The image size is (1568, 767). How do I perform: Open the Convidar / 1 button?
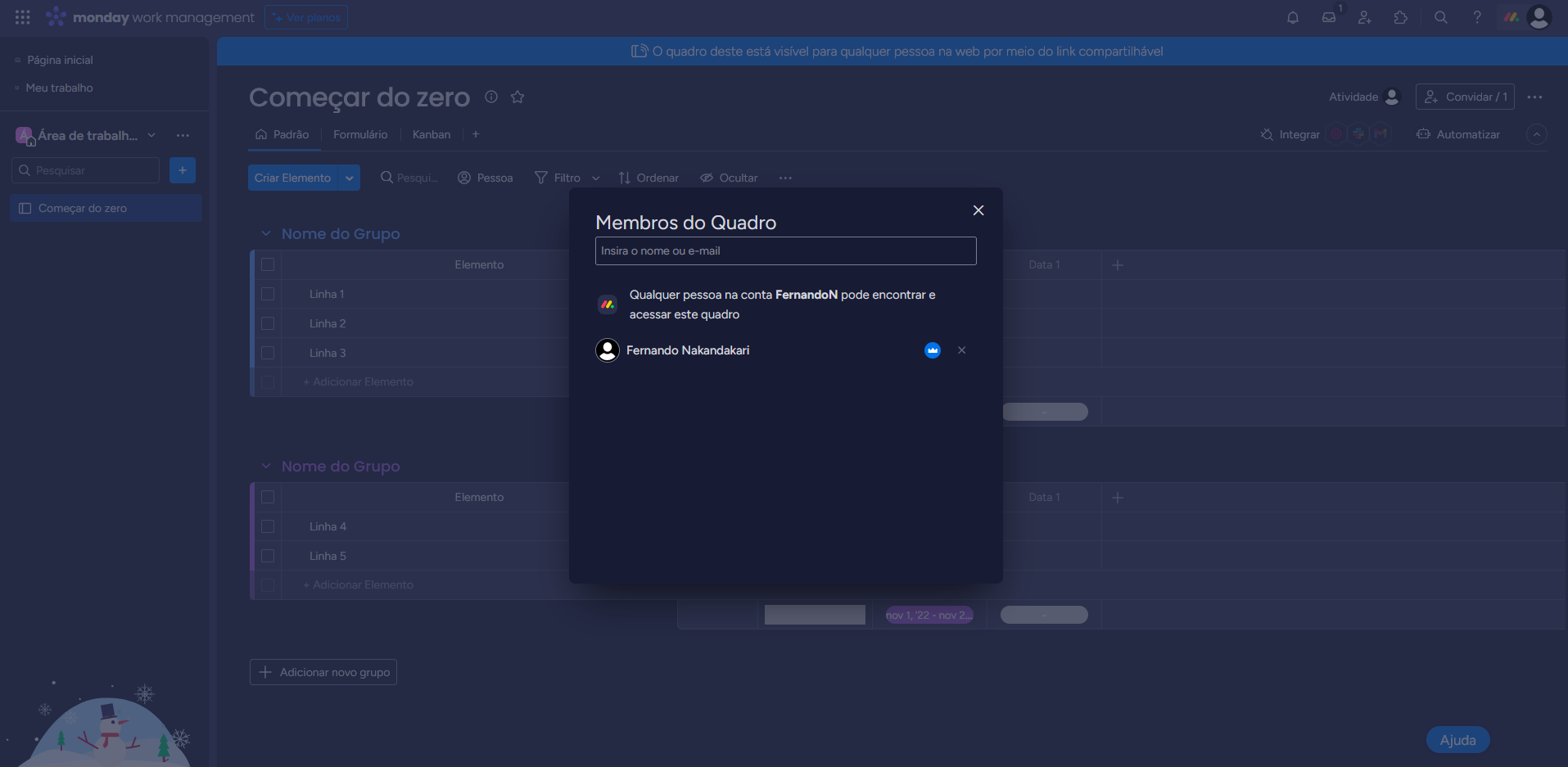point(1465,97)
